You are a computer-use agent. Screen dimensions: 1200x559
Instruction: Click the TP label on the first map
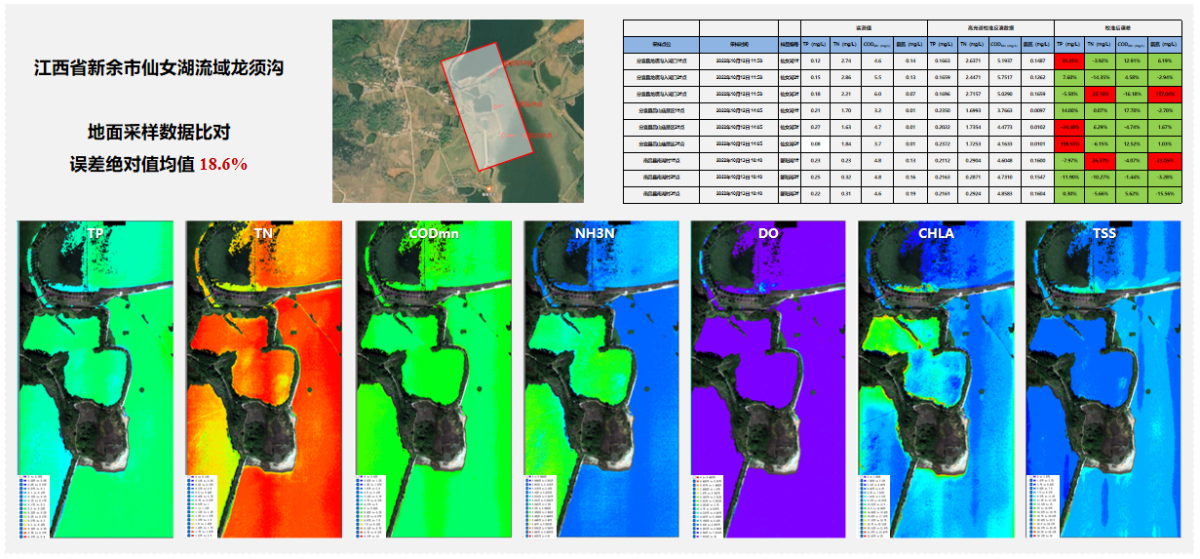(95, 232)
